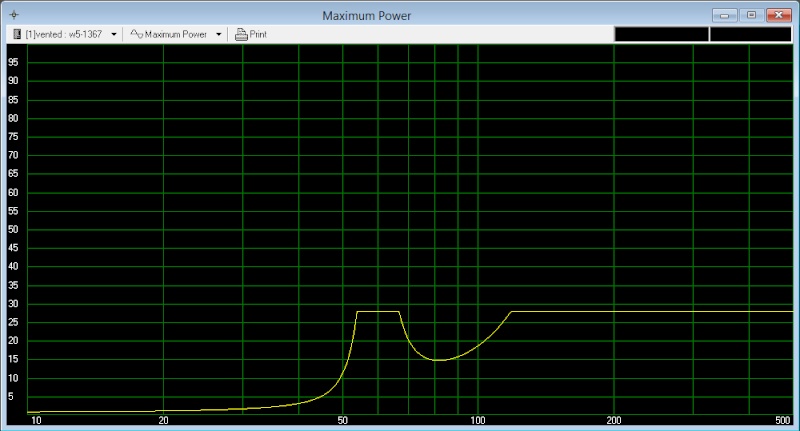
Task: Close the Maximum Power window
Action: point(779,15)
